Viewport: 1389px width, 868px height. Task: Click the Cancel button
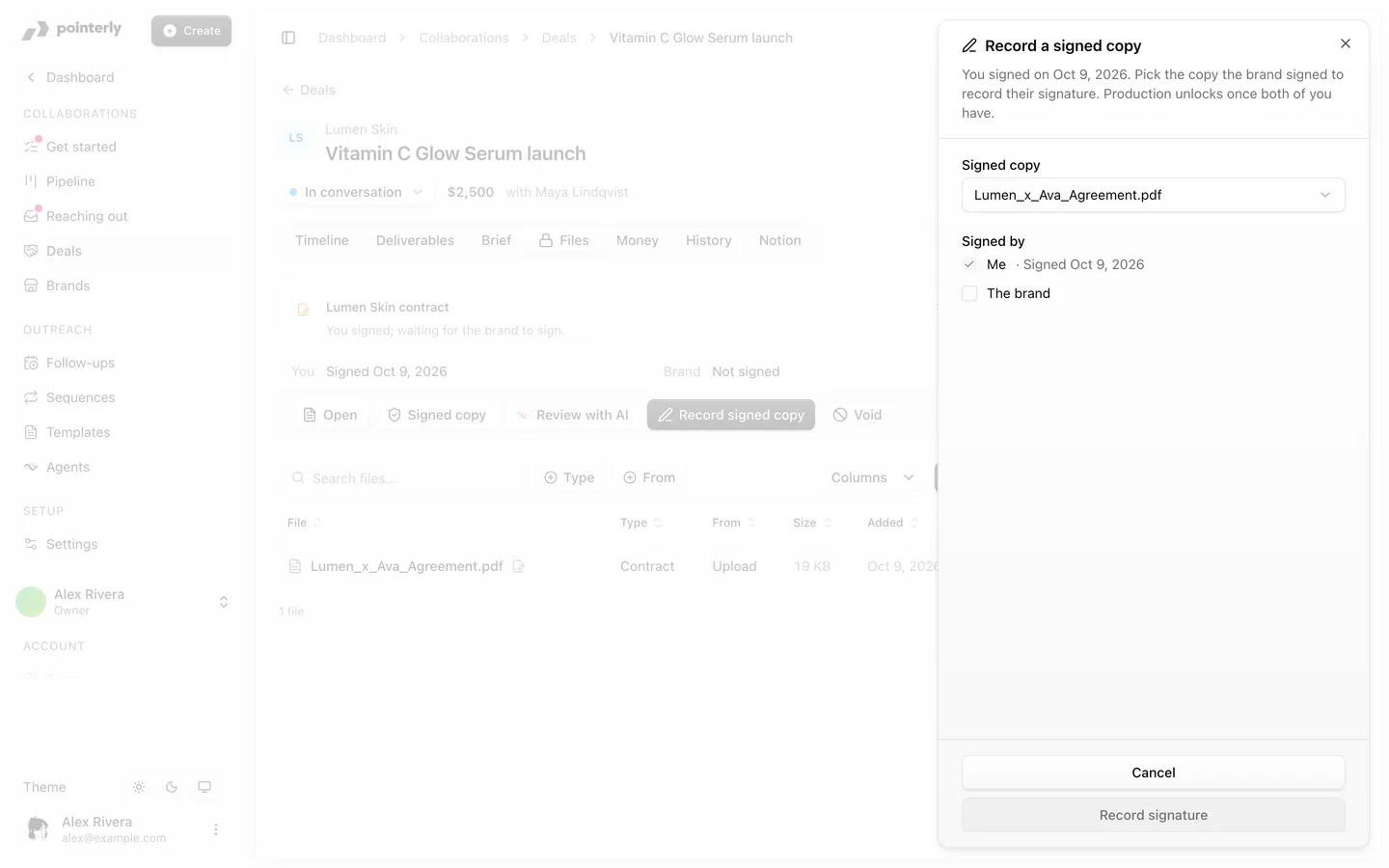[1154, 773]
